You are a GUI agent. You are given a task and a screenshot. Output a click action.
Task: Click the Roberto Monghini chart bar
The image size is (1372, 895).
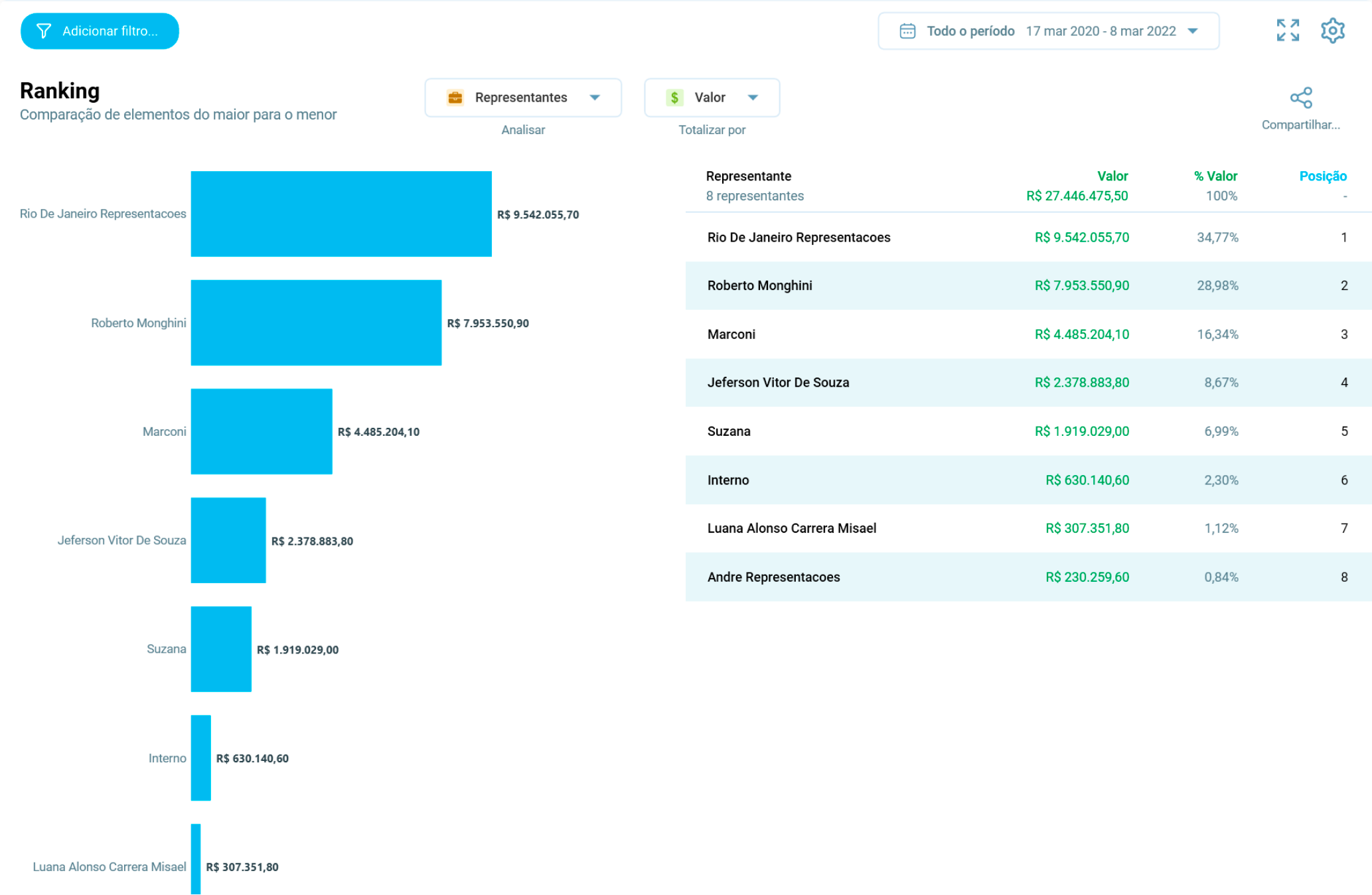click(316, 323)
